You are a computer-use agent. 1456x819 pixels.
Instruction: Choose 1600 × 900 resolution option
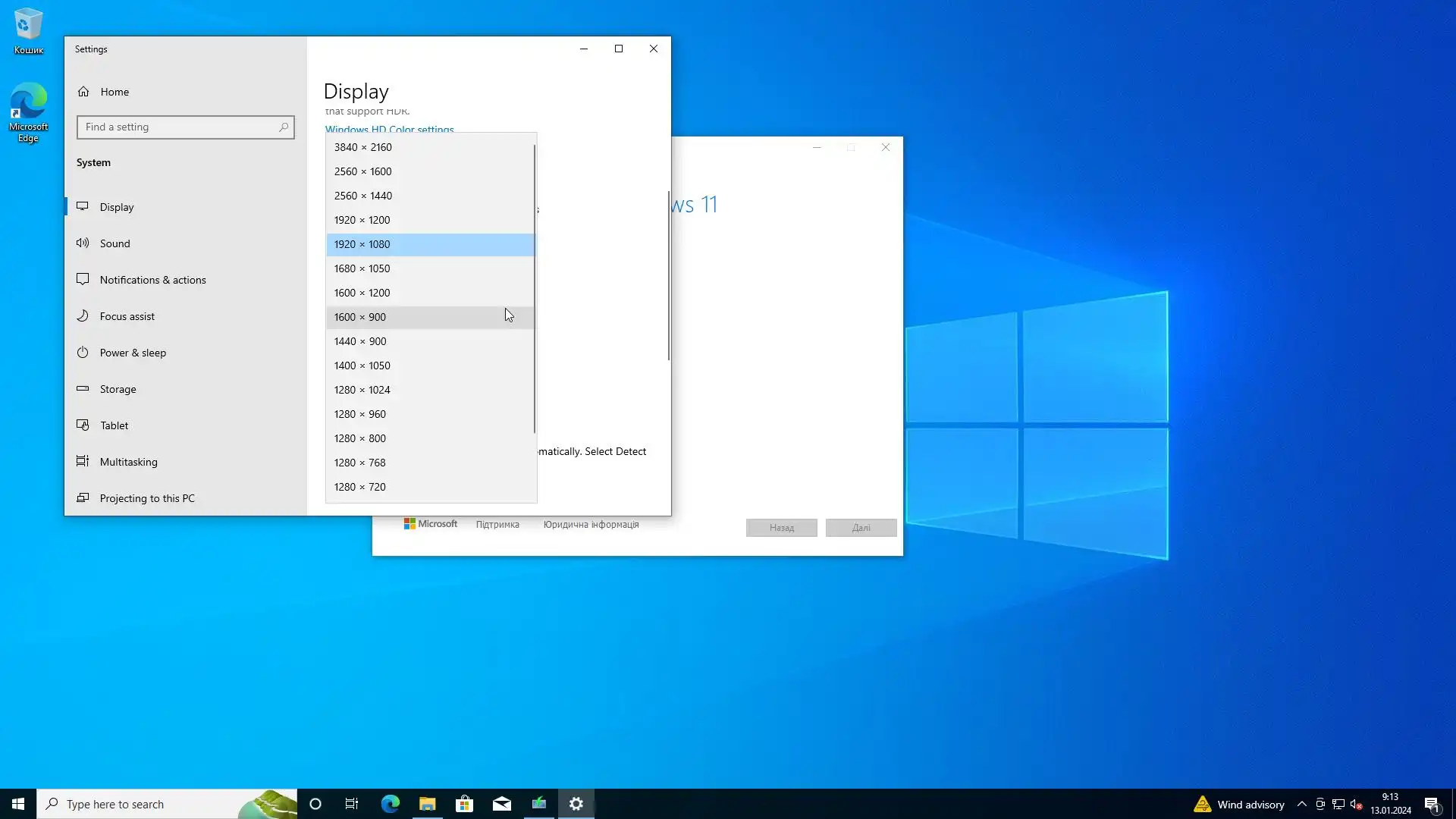click(x=359, y=317)
